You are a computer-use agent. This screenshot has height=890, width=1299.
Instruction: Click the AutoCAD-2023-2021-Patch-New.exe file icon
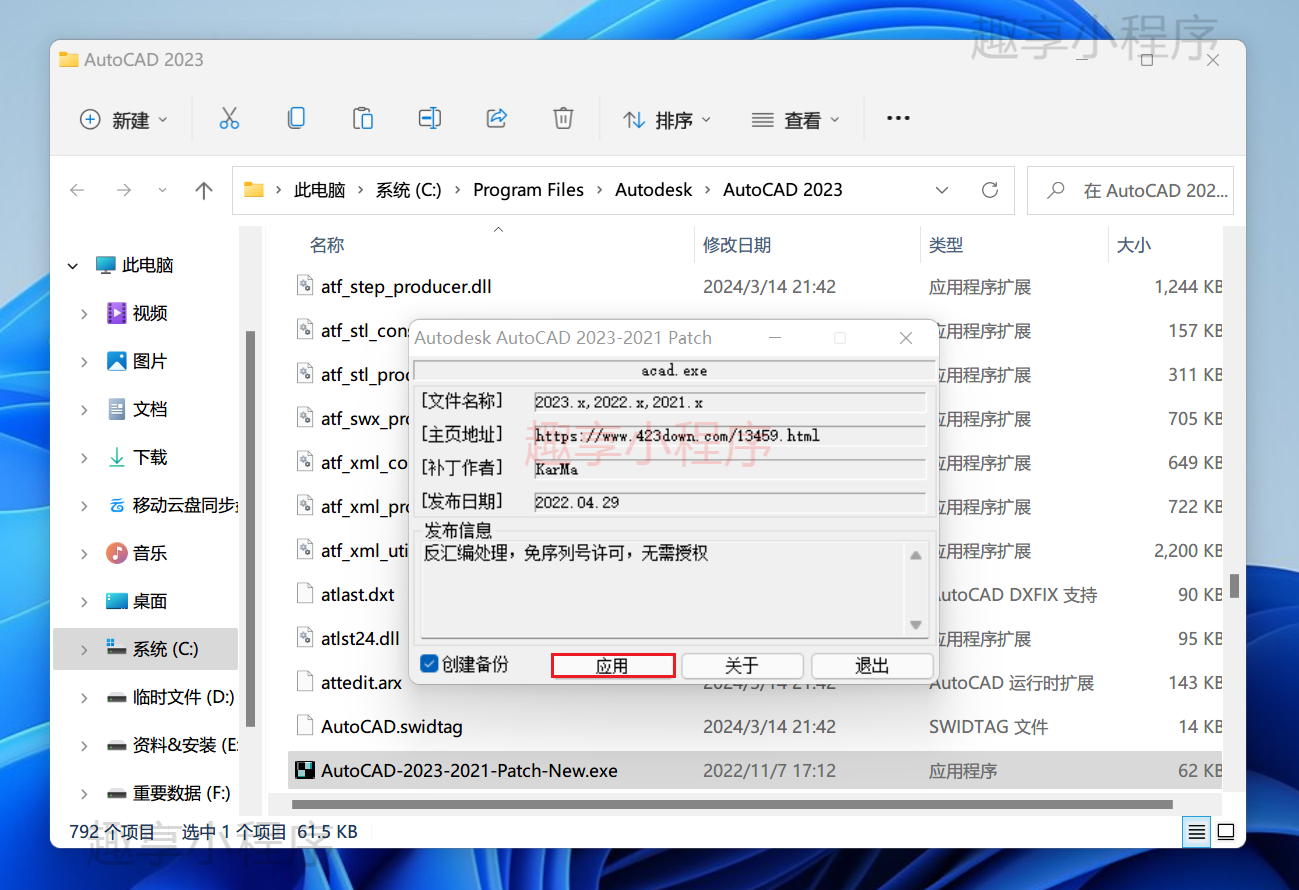(x=305, y=771)
